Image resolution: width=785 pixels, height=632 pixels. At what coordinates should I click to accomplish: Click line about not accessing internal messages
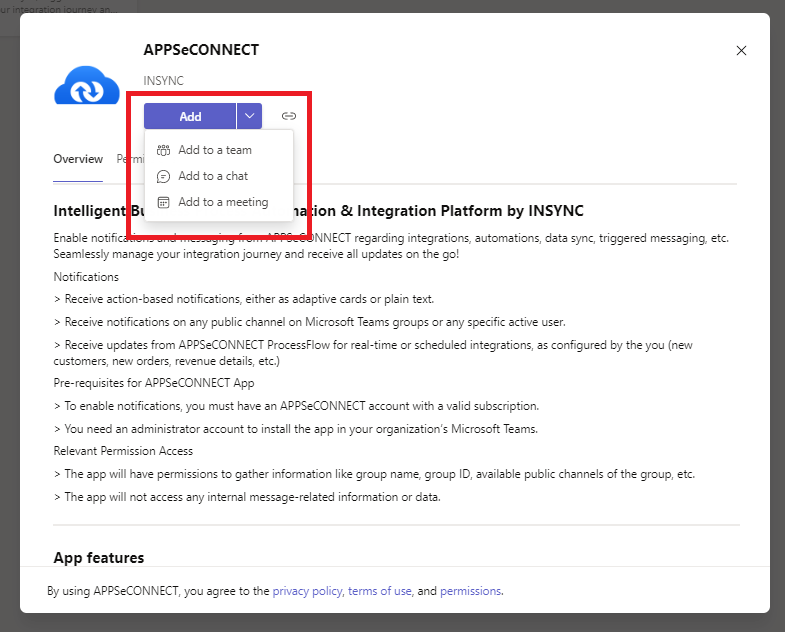(x=247, y=497)
